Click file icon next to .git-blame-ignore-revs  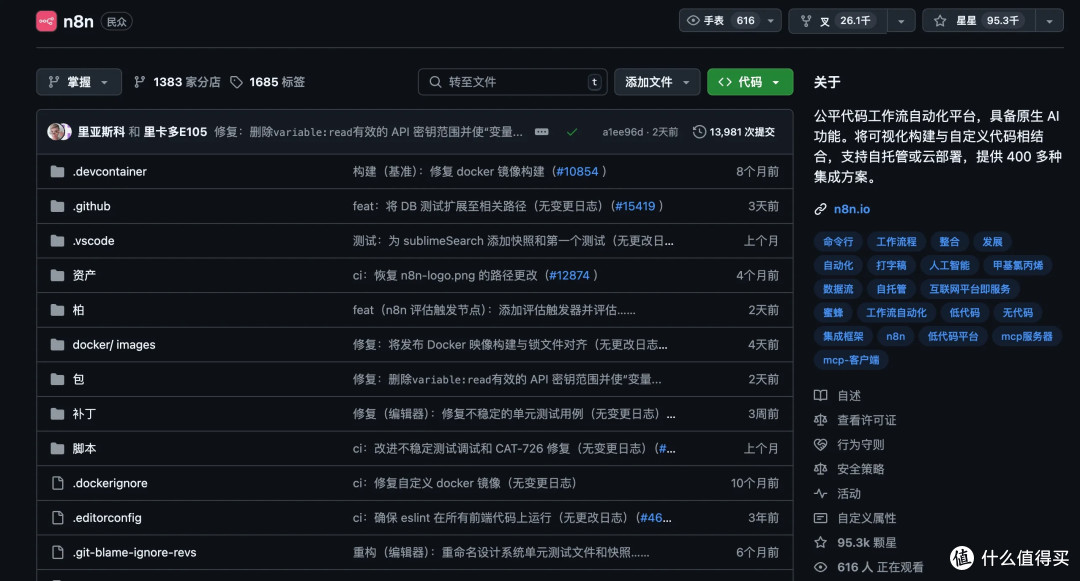click(x=58, y=552)
